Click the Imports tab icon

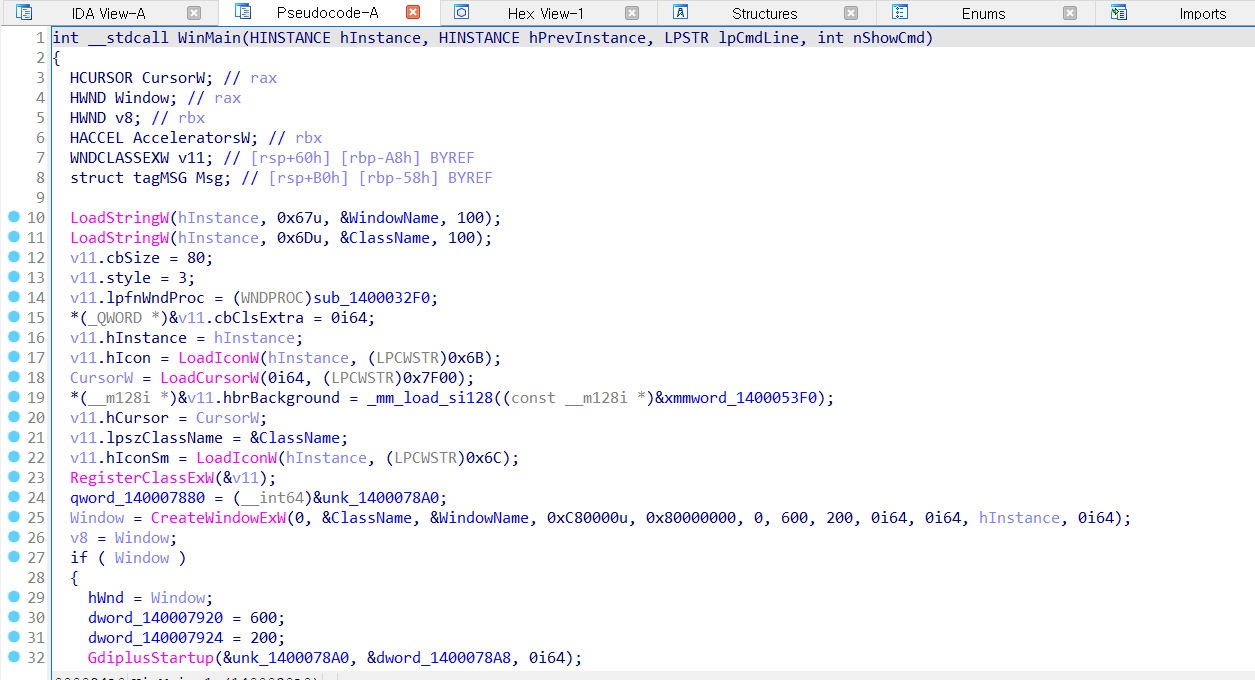coord(1119,13)
